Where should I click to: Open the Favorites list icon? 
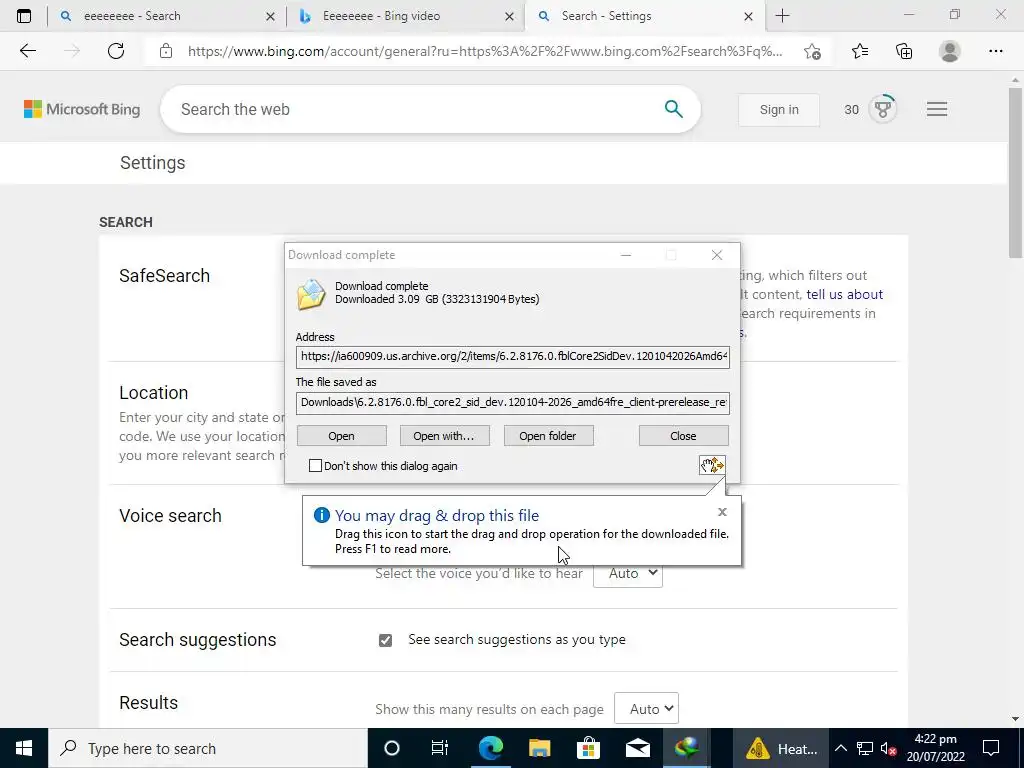pos(860,51)
